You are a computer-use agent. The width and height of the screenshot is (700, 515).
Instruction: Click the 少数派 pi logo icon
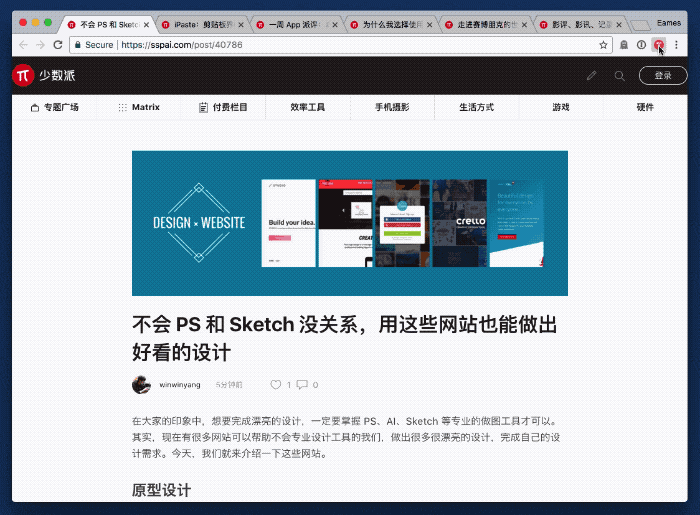point(23,75)
